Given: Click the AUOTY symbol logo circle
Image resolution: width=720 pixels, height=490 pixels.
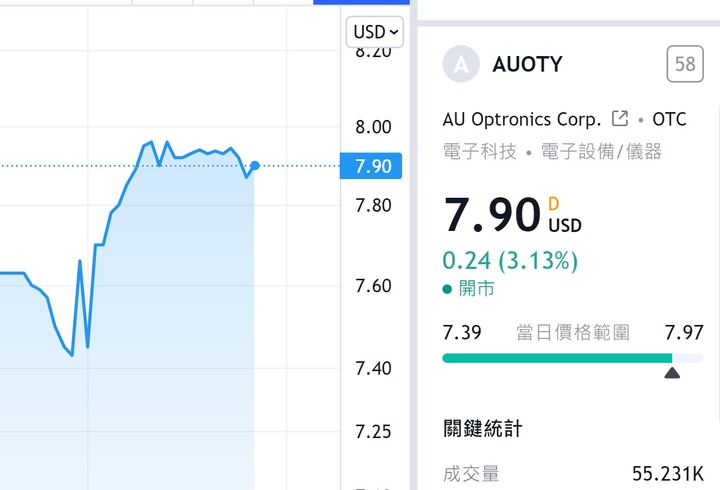Looking at the screenshot, I should click(461, 64).
